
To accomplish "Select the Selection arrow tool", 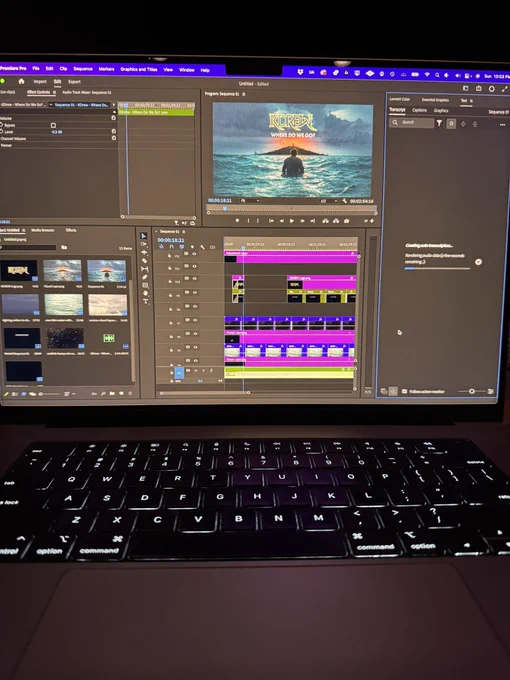I will pos(144,236).
